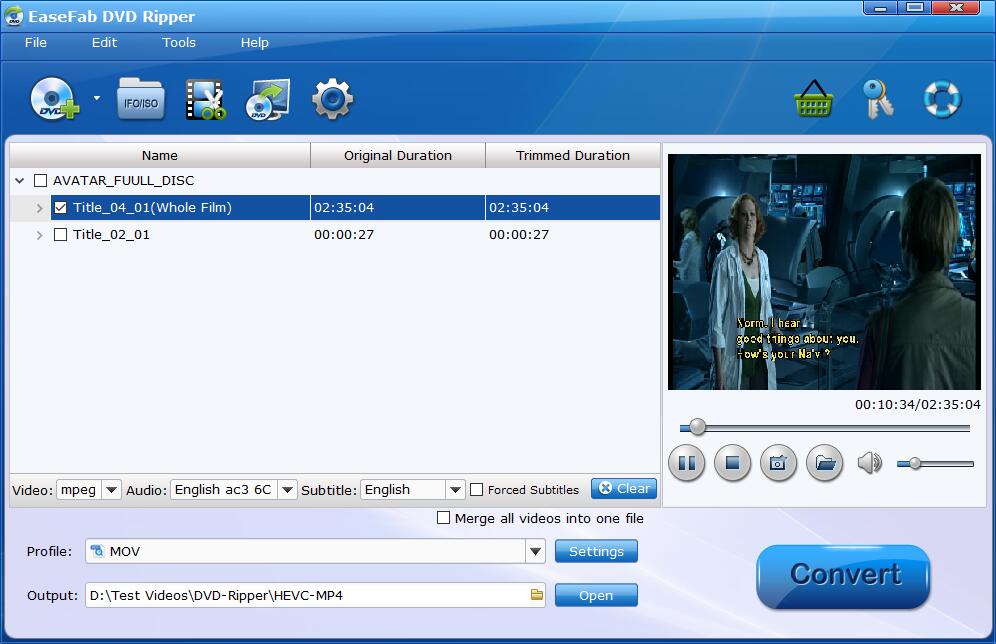Screen dimensions: 996x644
Task: Click the output folder browse icon
Action: [x=537, y=595]
